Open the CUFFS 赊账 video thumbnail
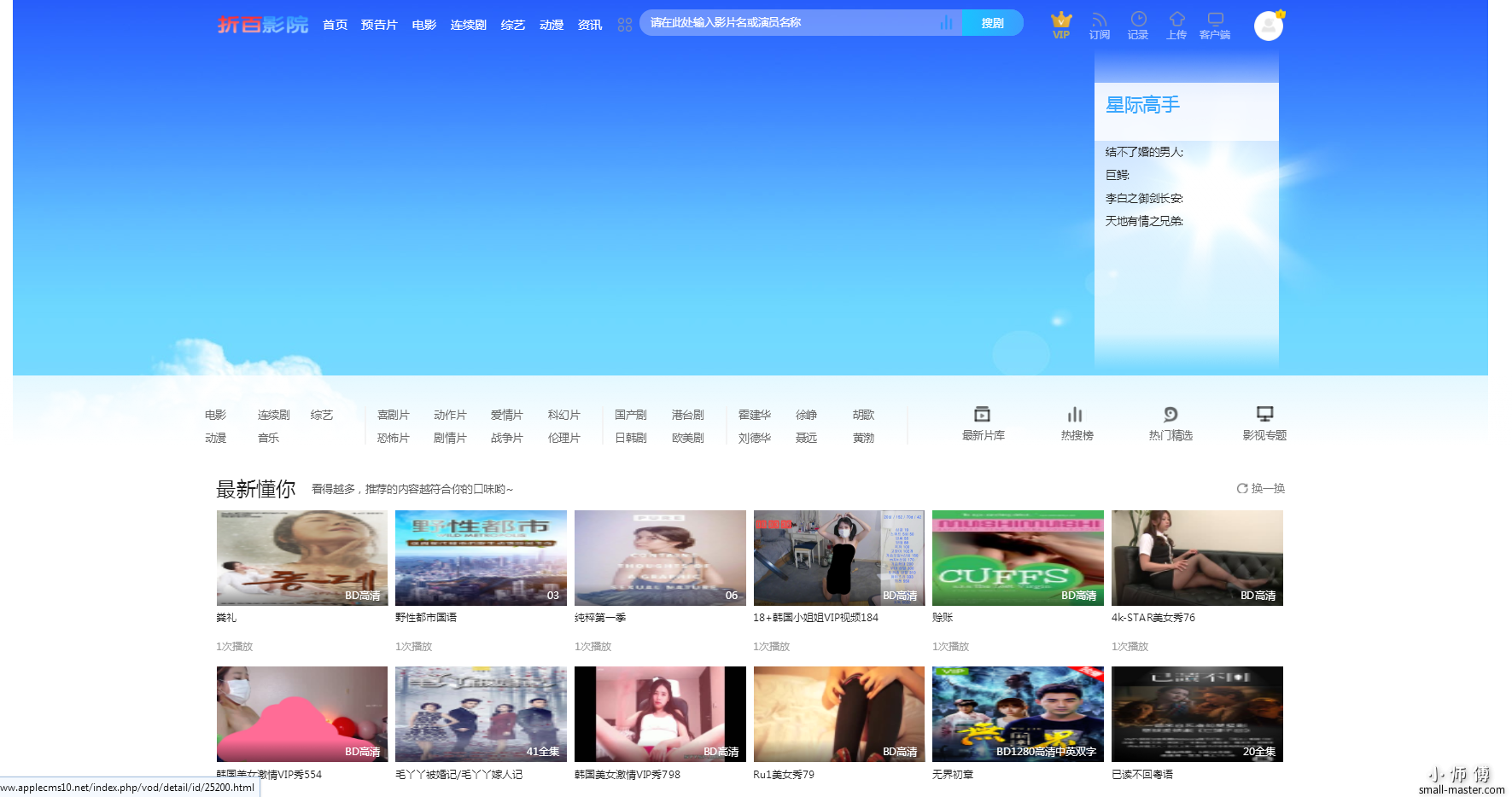 (1018, 558)
